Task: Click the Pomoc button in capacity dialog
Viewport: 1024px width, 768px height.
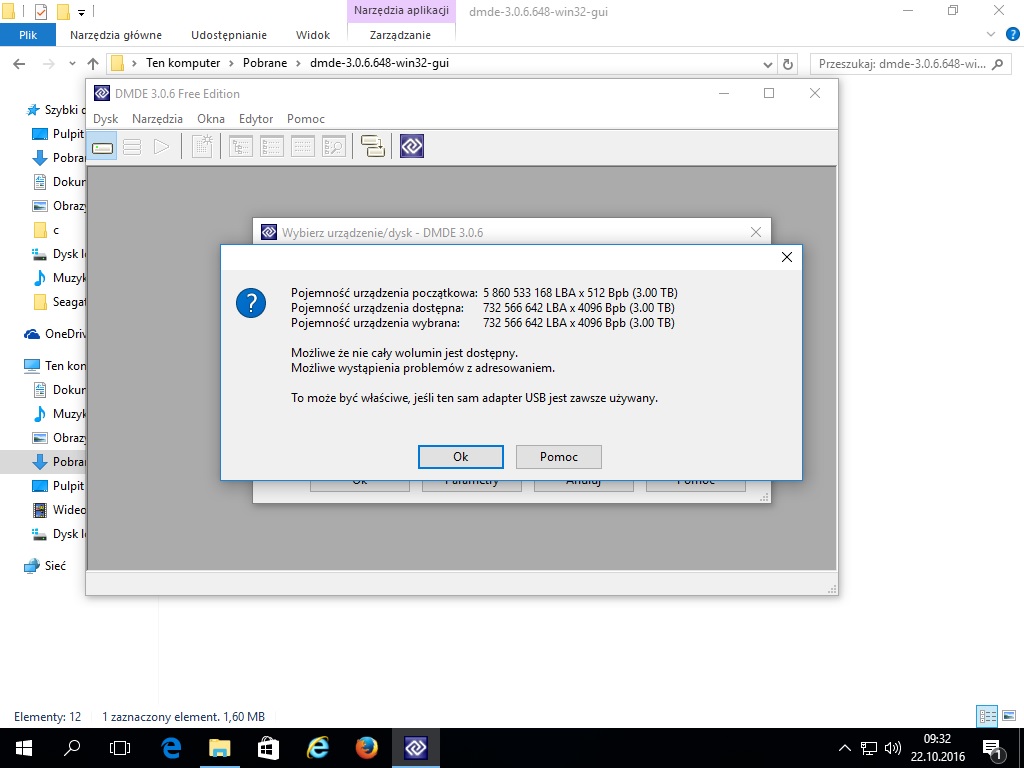Action: [x=558, y=456]
